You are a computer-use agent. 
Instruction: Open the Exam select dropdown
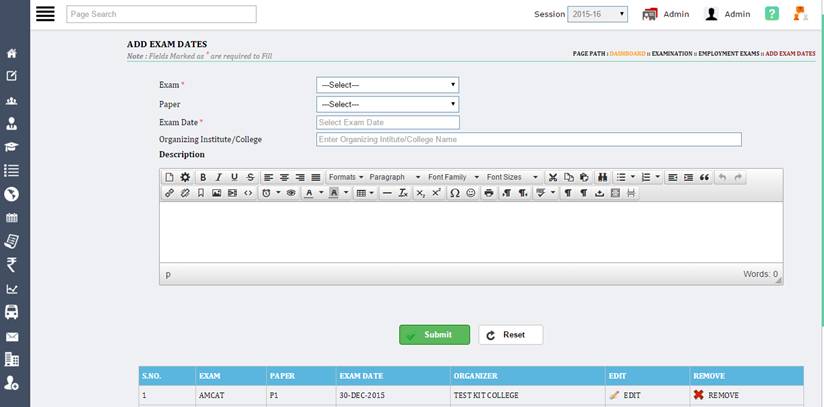[387, 85]
